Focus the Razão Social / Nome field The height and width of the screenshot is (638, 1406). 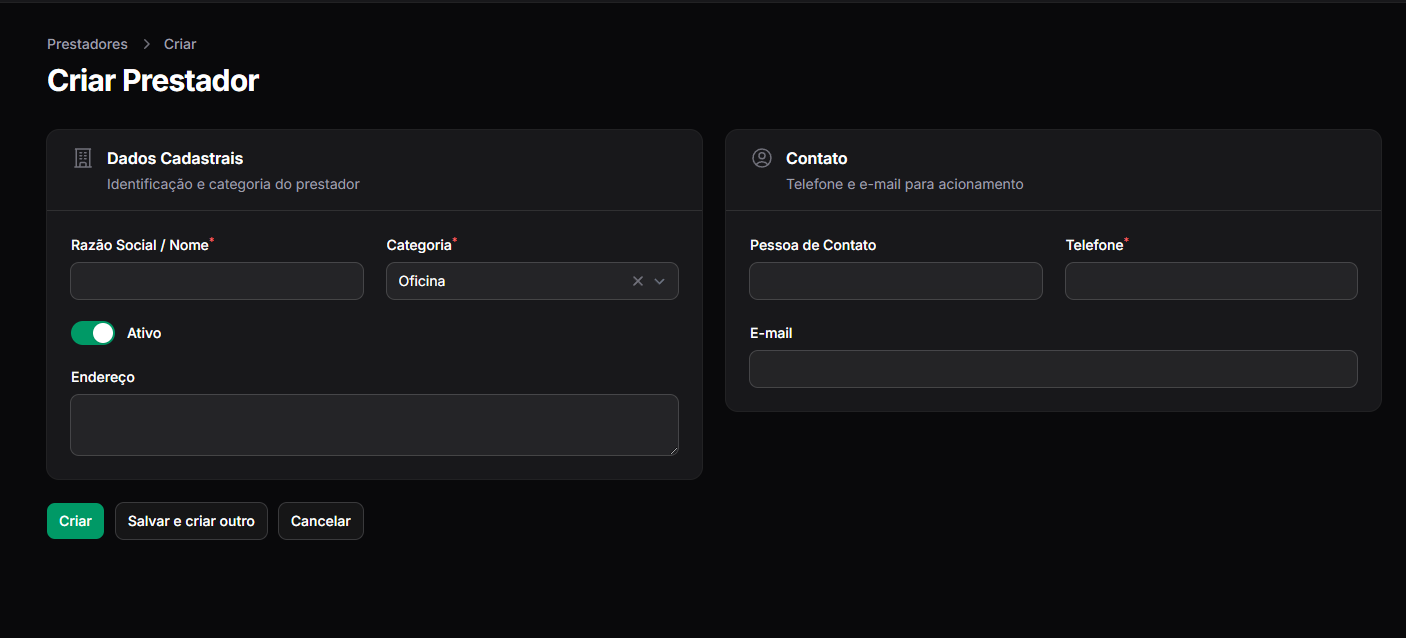click(x=217, y=281)
